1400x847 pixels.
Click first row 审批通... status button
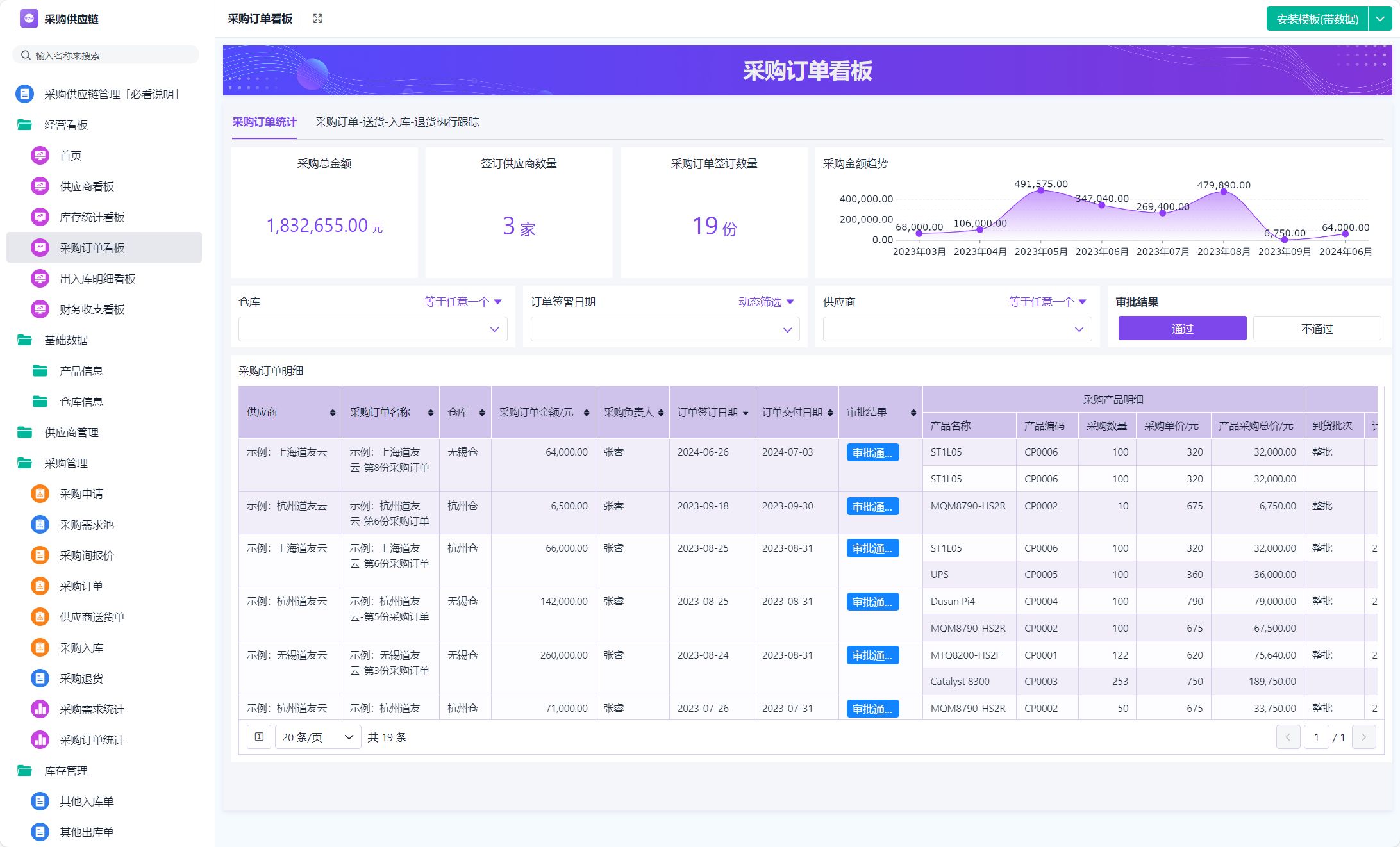[872, 453]
